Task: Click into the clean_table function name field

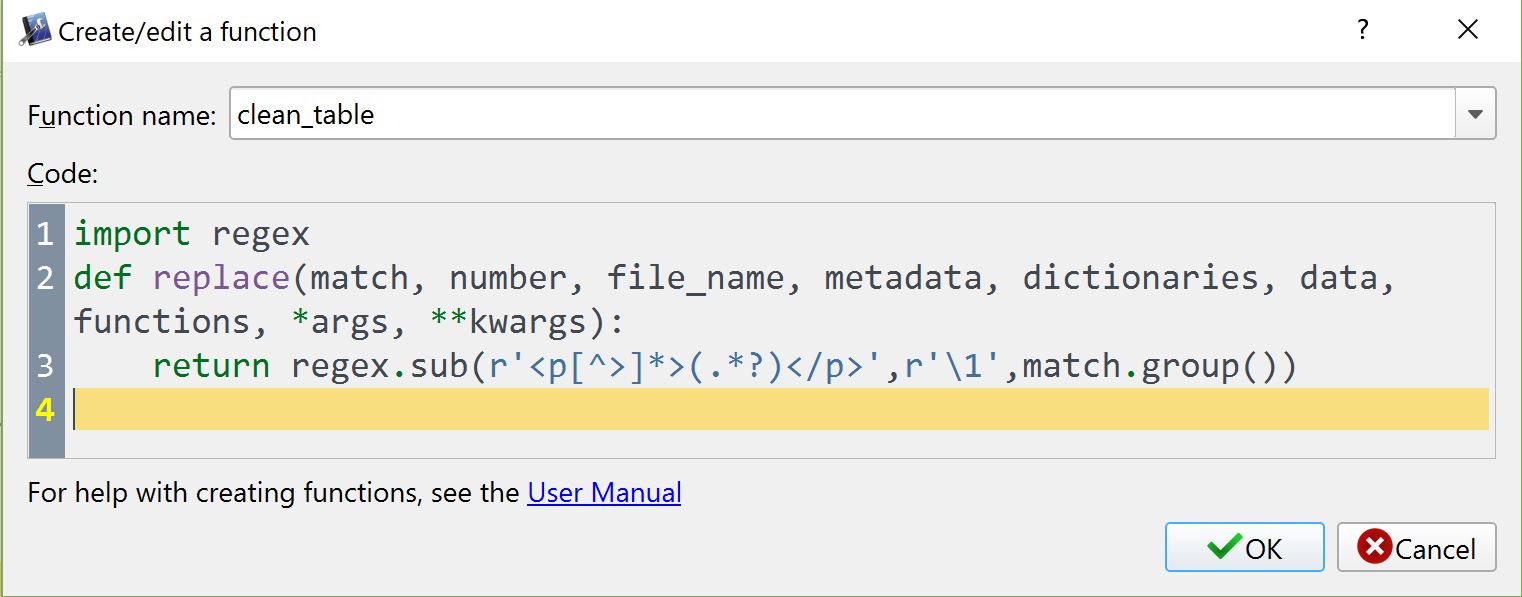Action: [840, 114]
